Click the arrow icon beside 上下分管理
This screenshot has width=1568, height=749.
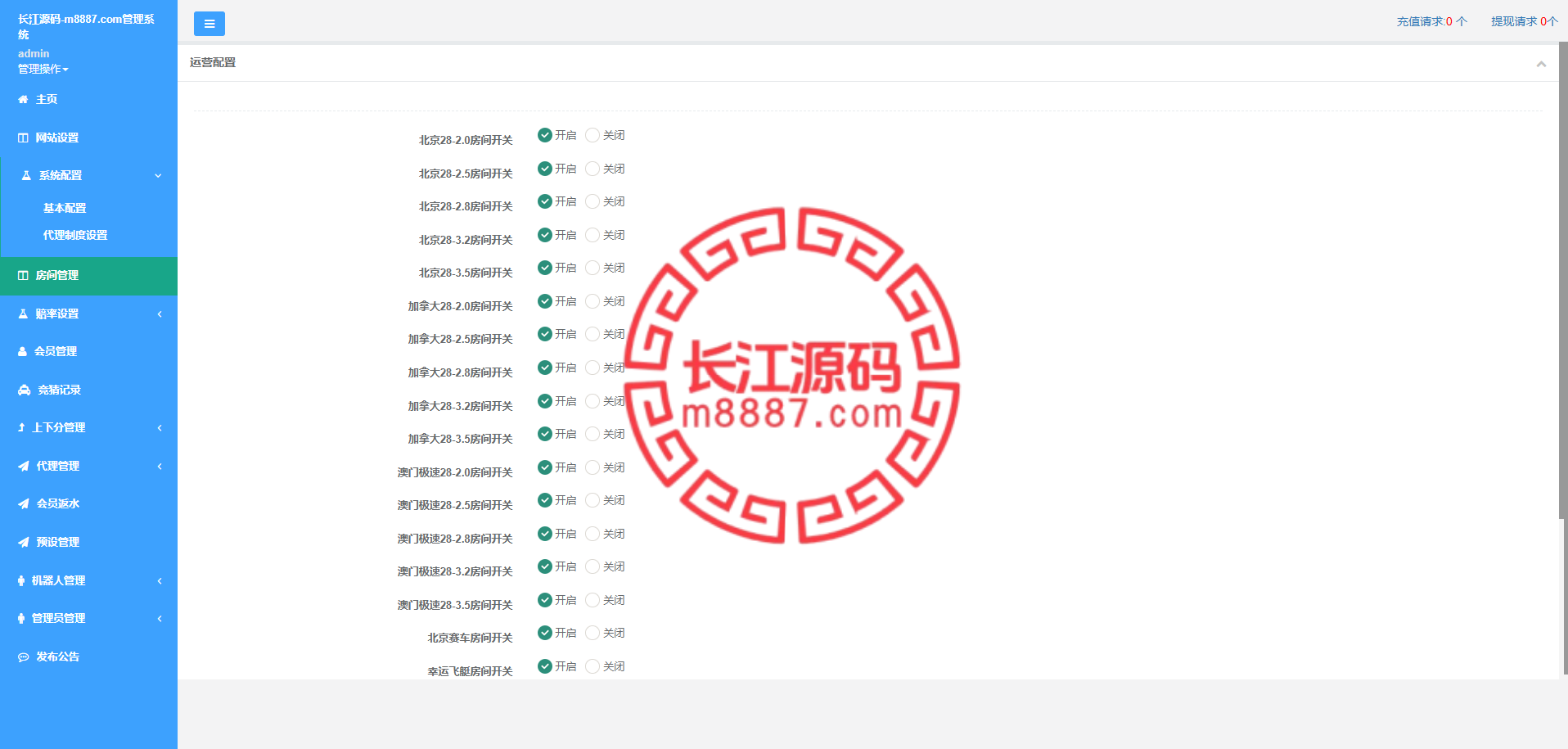(x=21, y=427)
